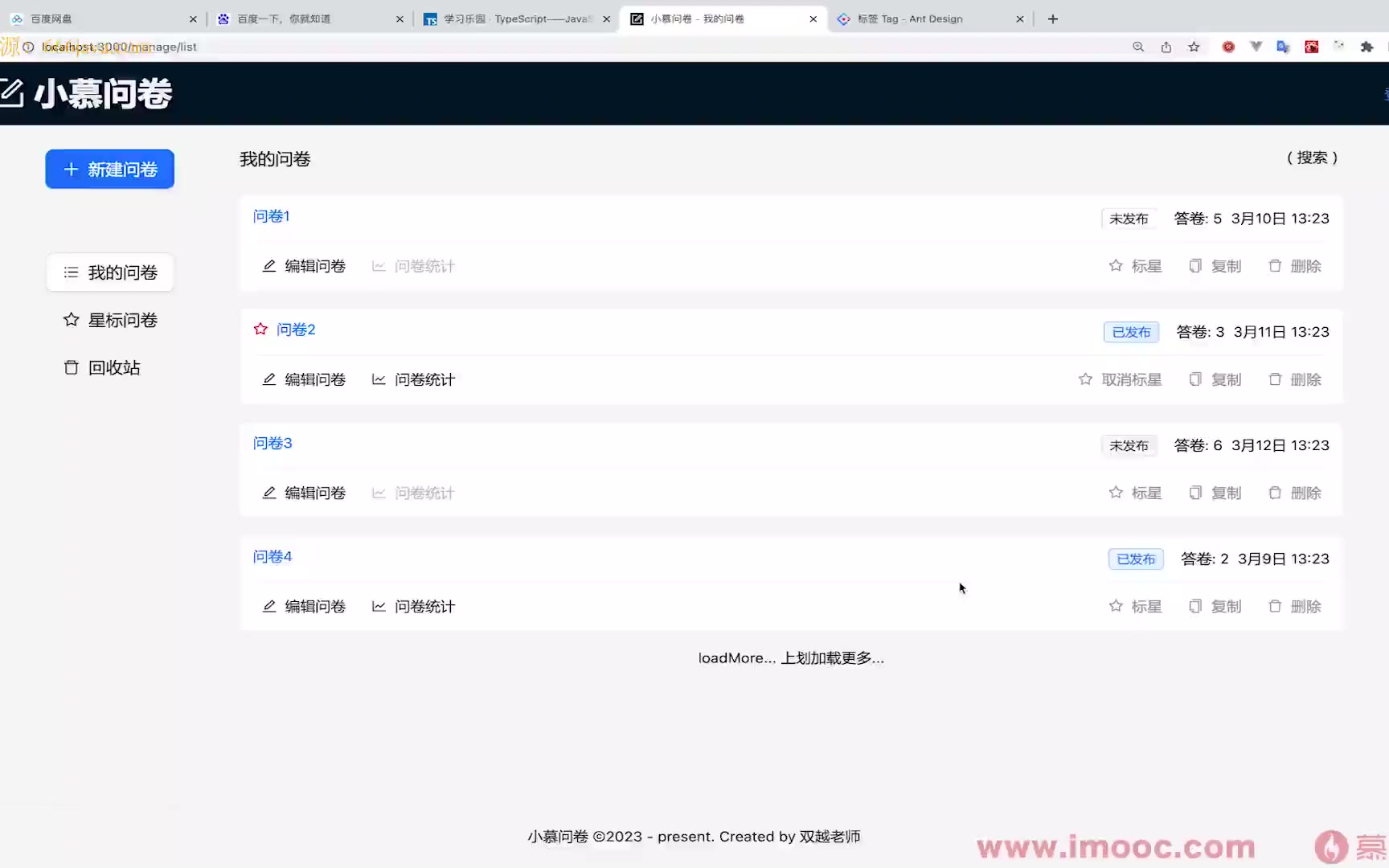Open 回收站 in the sidebar
Image resolution: width=1389 pixels, height=868 pixels.
[x=102, y=367]
